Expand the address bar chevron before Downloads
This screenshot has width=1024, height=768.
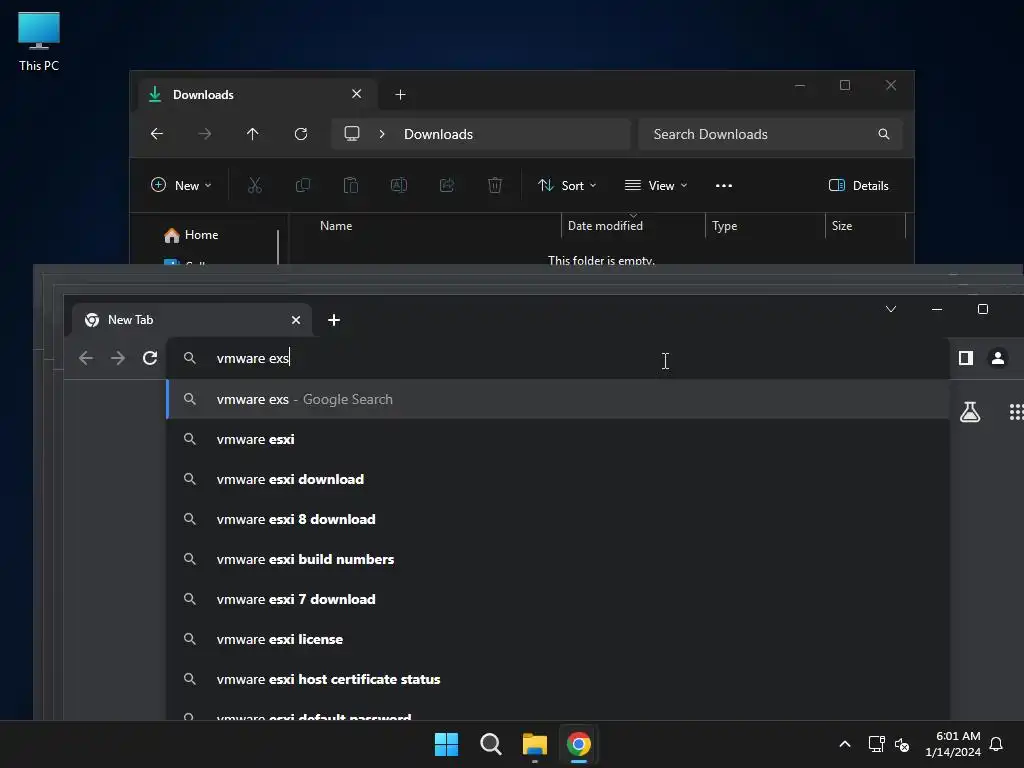(382, 134)
